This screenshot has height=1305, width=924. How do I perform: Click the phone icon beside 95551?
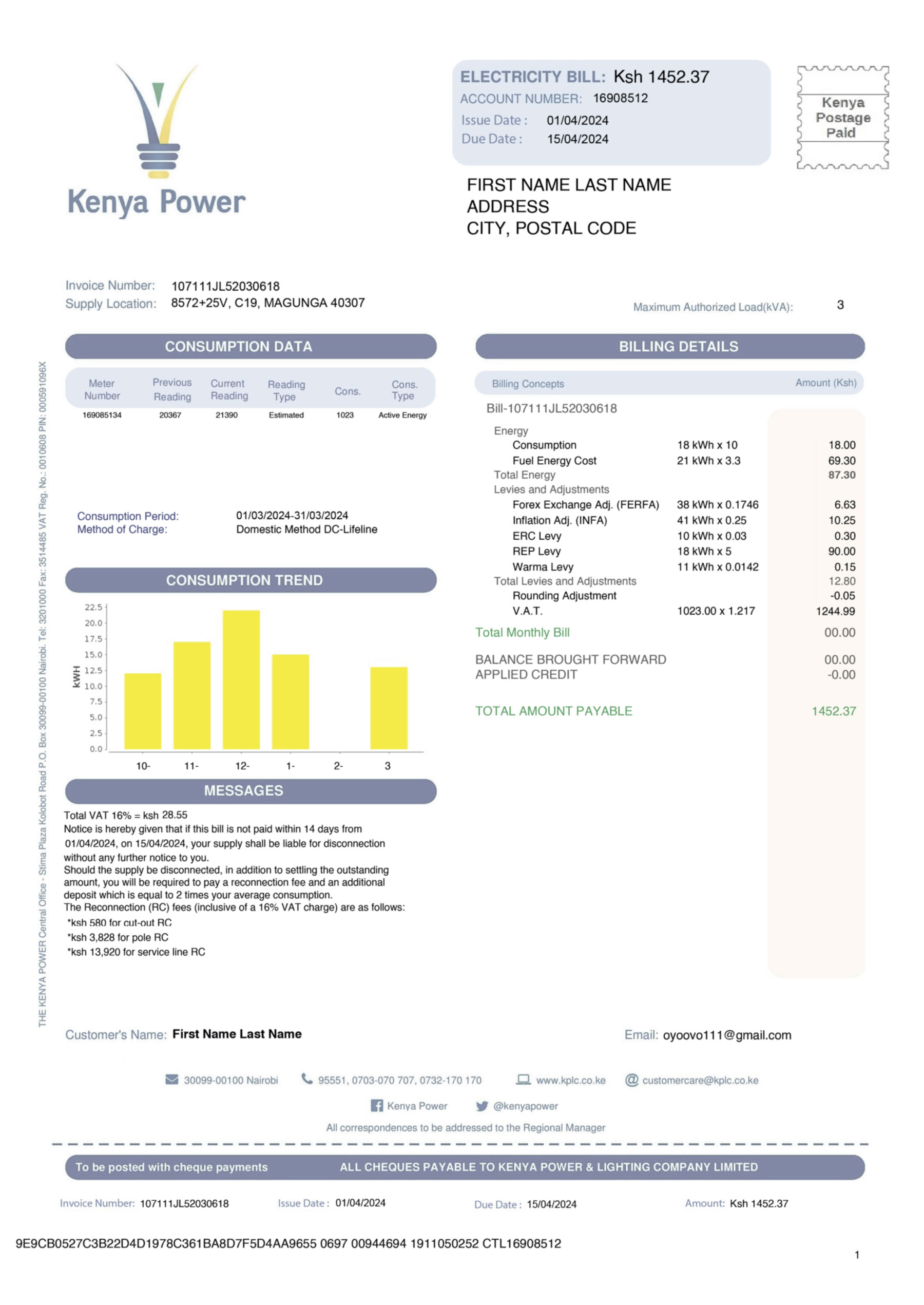point(306,1079)
